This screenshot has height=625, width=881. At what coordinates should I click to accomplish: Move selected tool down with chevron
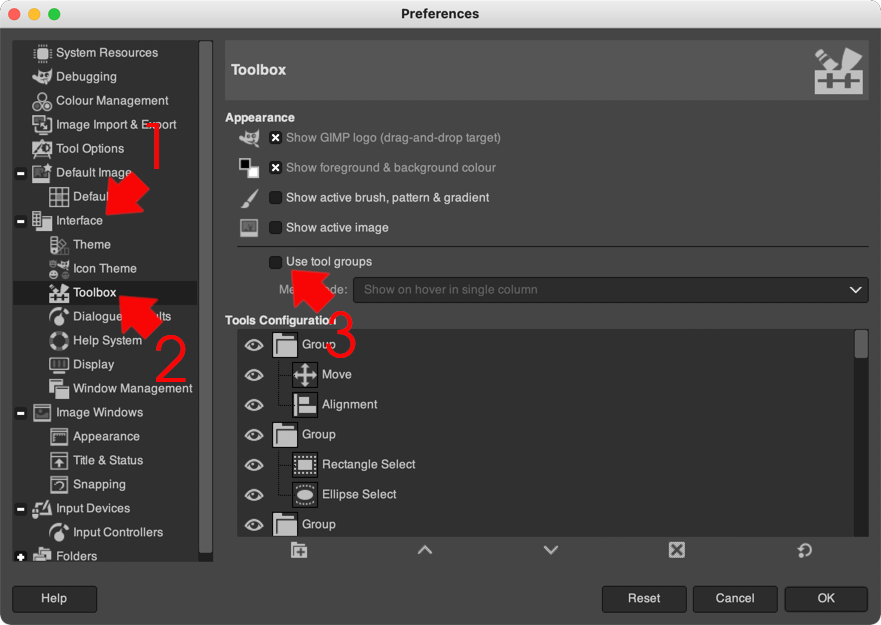click(551, 550)
